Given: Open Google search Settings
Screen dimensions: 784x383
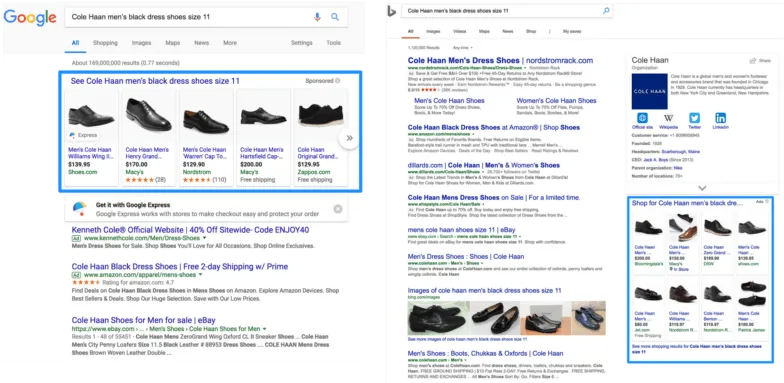Looking at the screenshot, I should [302, 43].
